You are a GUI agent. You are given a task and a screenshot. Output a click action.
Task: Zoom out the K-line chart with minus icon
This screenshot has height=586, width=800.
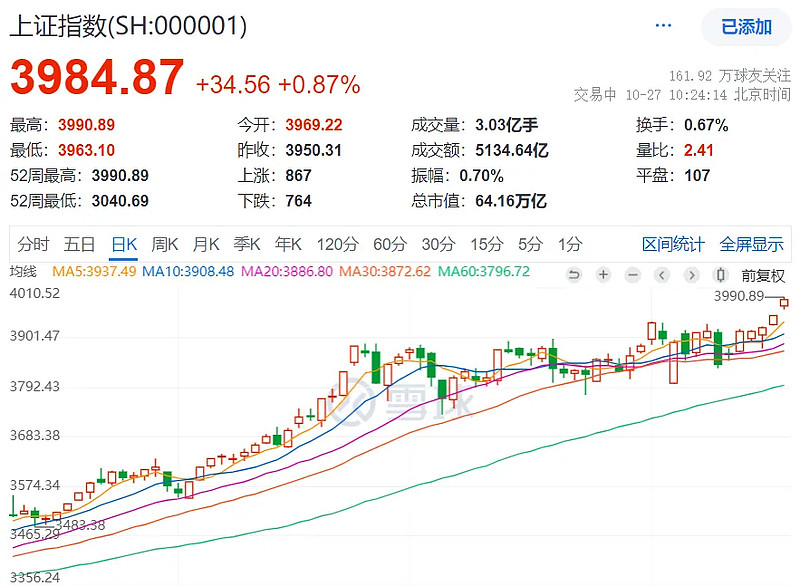point(633,275)
